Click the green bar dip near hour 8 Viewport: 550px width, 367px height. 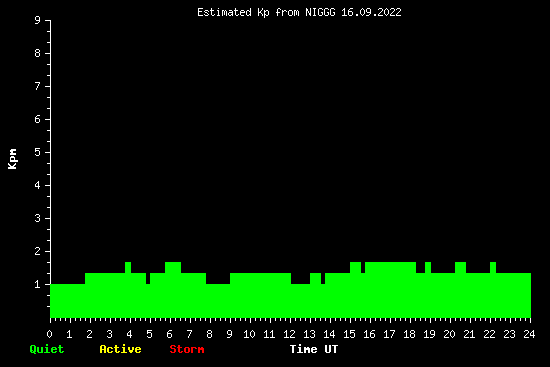pyautogui.click(x=218, y=301)
